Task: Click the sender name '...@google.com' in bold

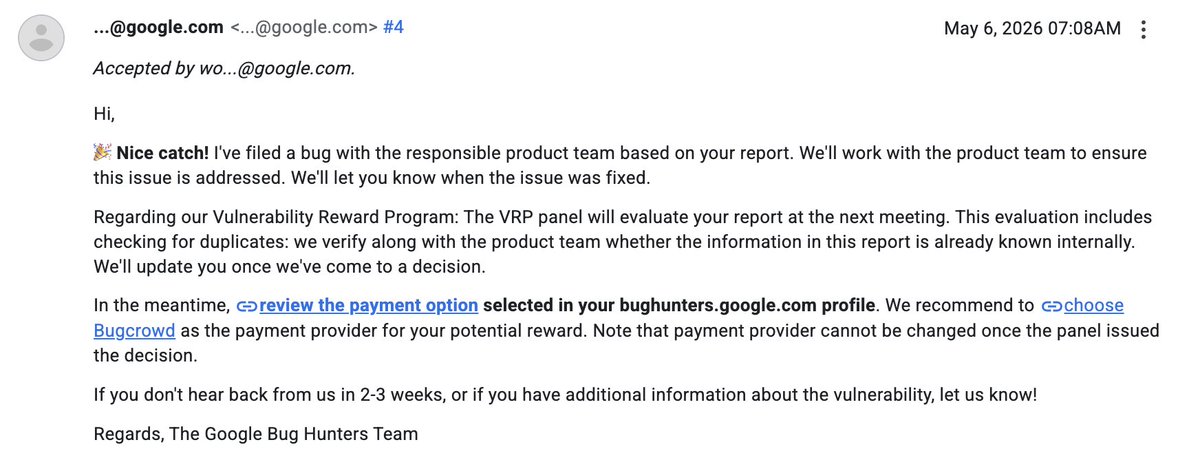Action: [158, 28]
